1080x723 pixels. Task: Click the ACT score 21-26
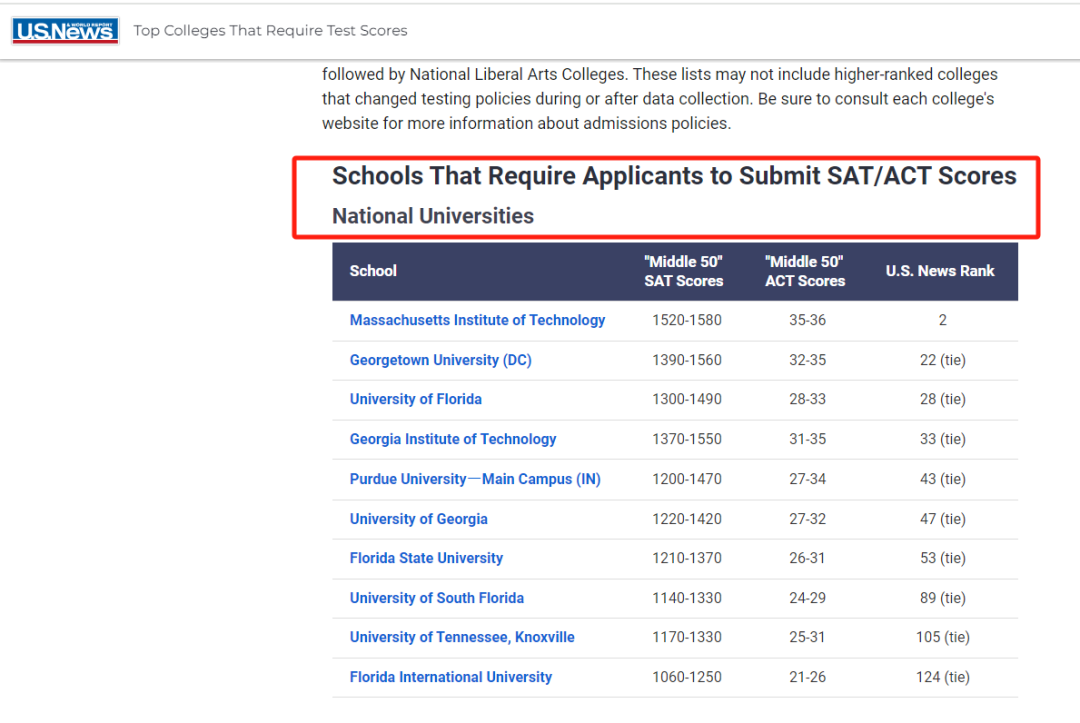[807, 678]
